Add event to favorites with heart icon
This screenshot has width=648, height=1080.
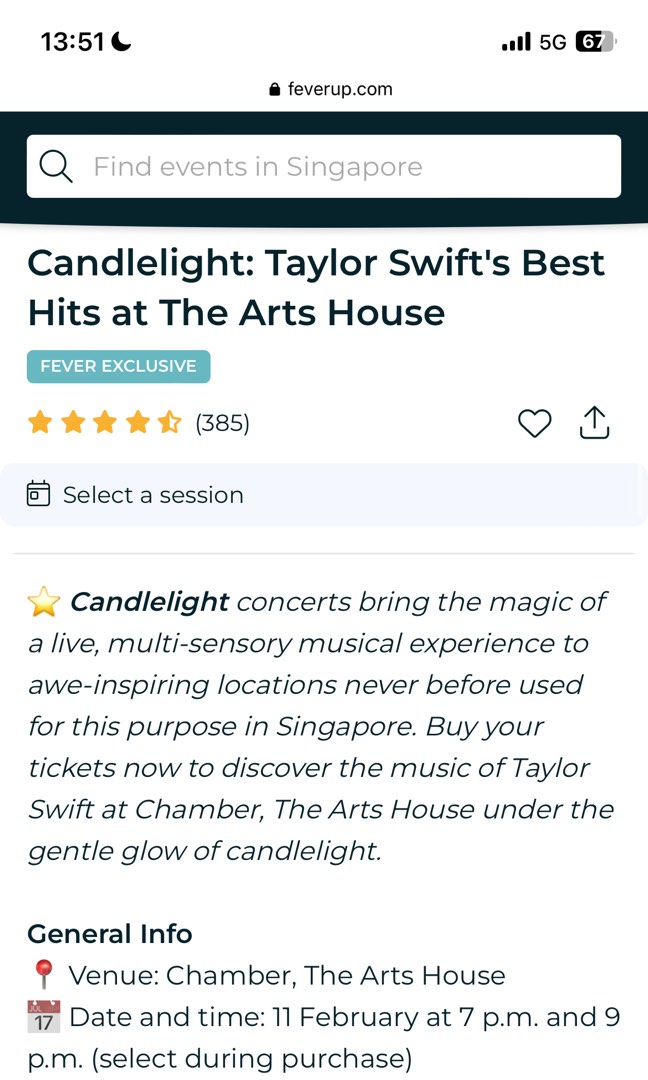click(x=535, y=424)
